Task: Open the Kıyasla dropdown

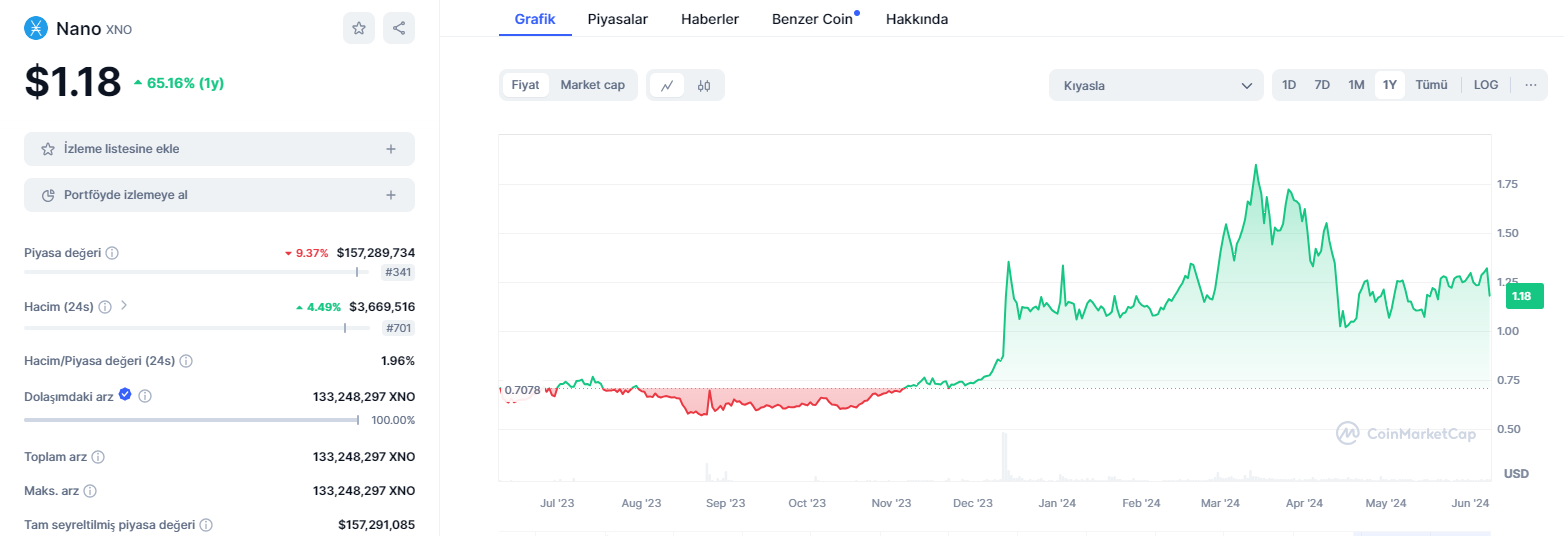Action: (x=1156, y=85)
